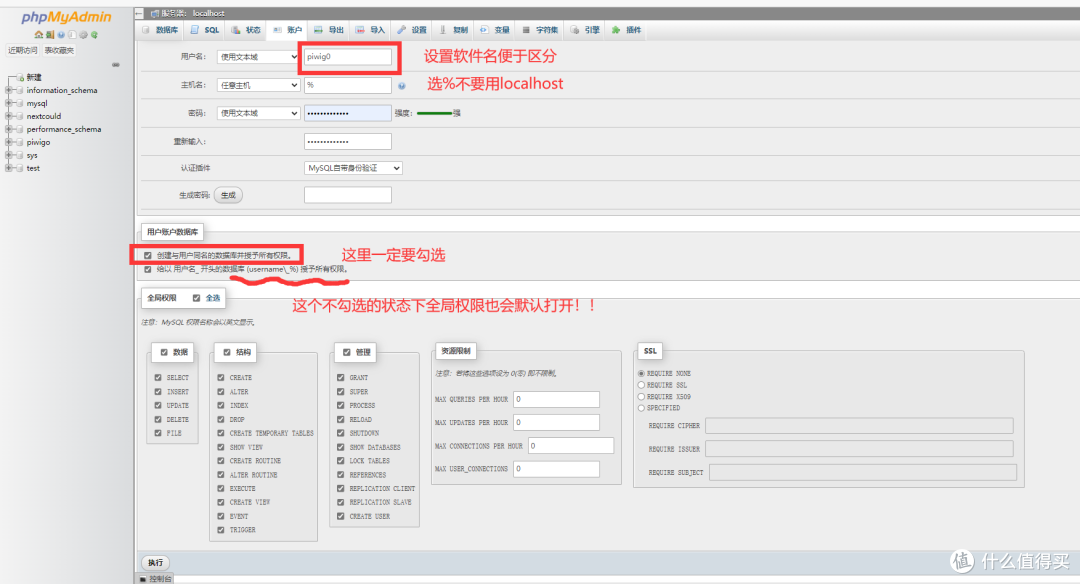Viewport: 1080px width, 584px height.
Task: Select SPECIFIED SSL radio option
Action: [x=641, y=408]
